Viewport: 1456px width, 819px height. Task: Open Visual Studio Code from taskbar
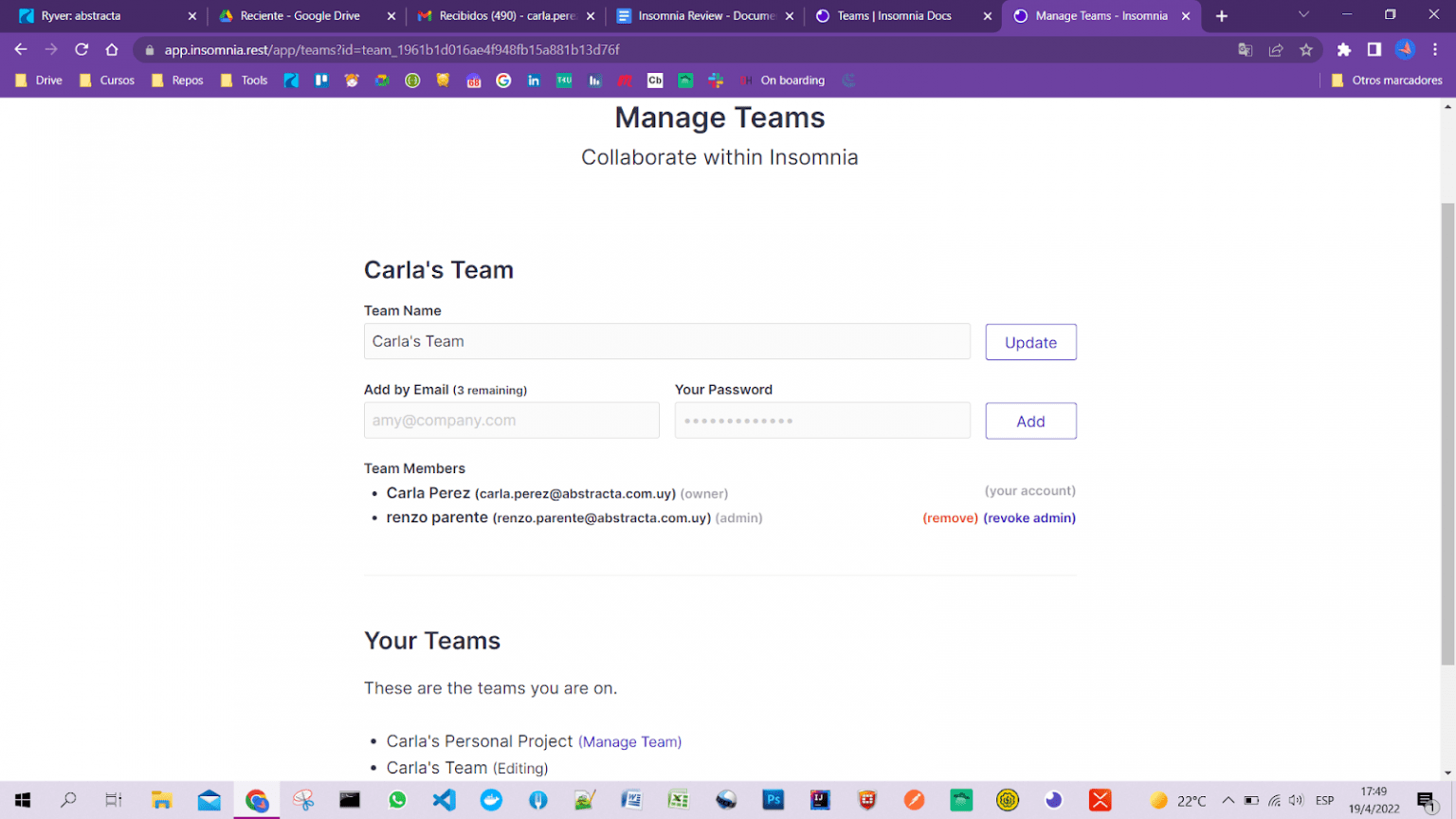click(x=444, y=800)
